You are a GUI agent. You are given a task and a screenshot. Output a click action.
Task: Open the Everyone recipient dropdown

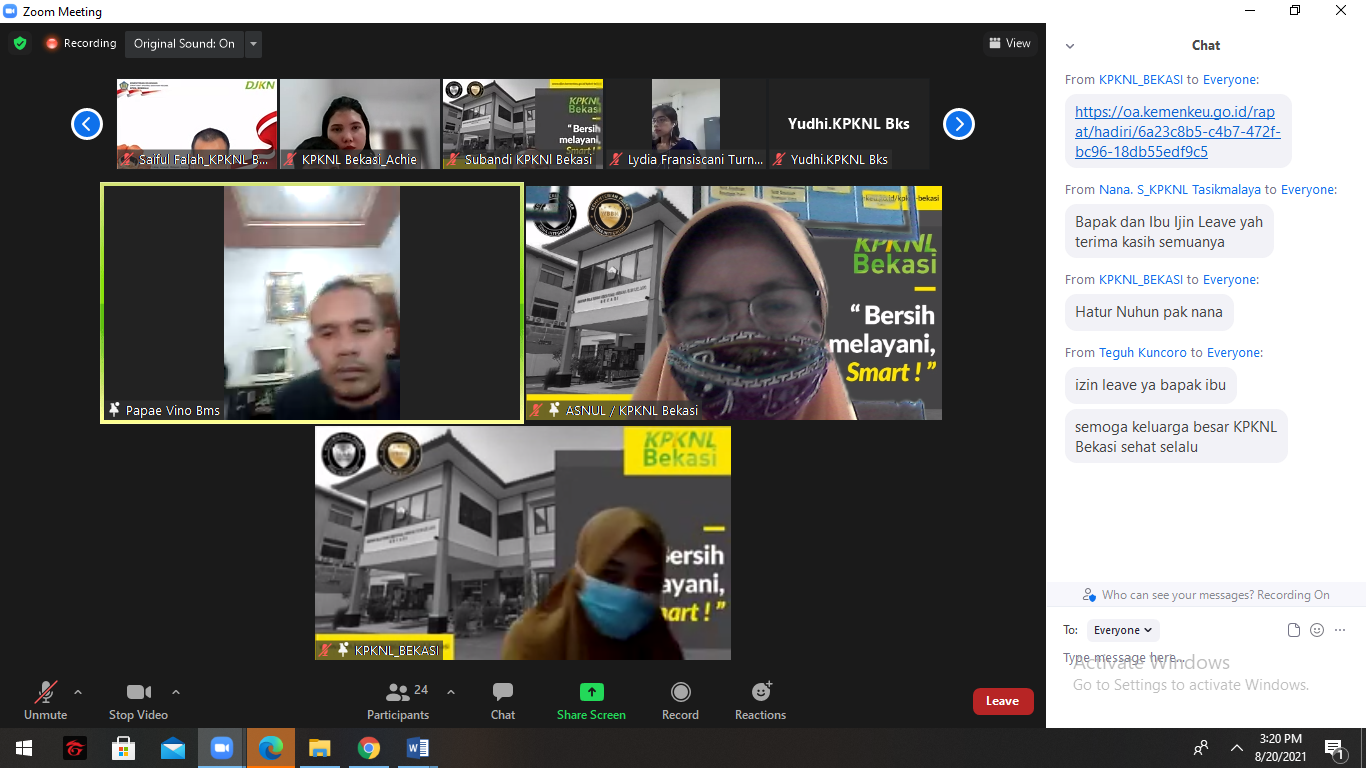(1123, 630)
